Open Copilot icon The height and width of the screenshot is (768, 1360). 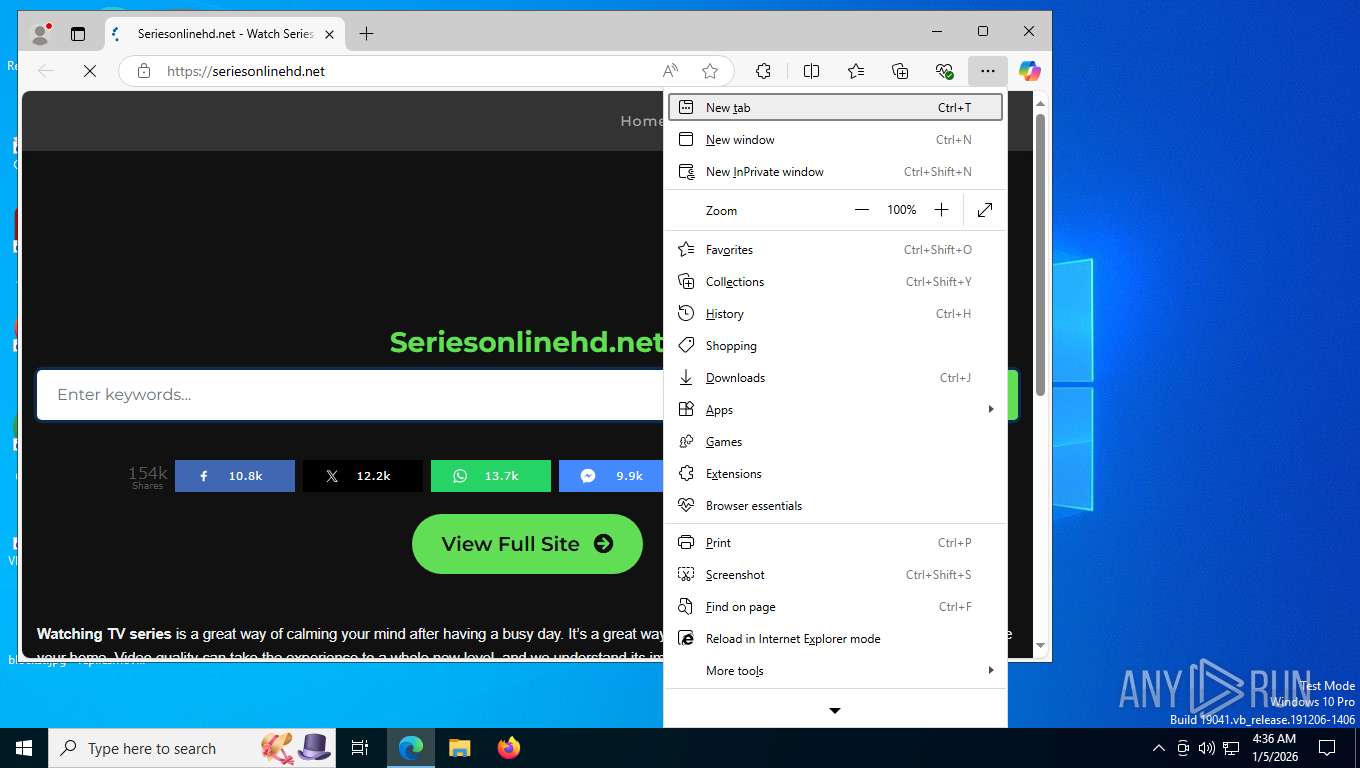point(1030,71)
